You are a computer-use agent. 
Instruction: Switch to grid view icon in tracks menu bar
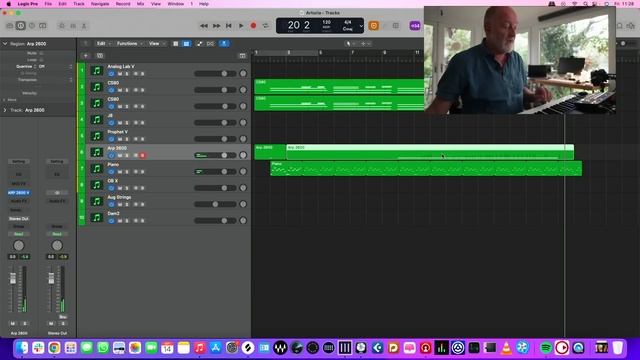tap(176, 44)
